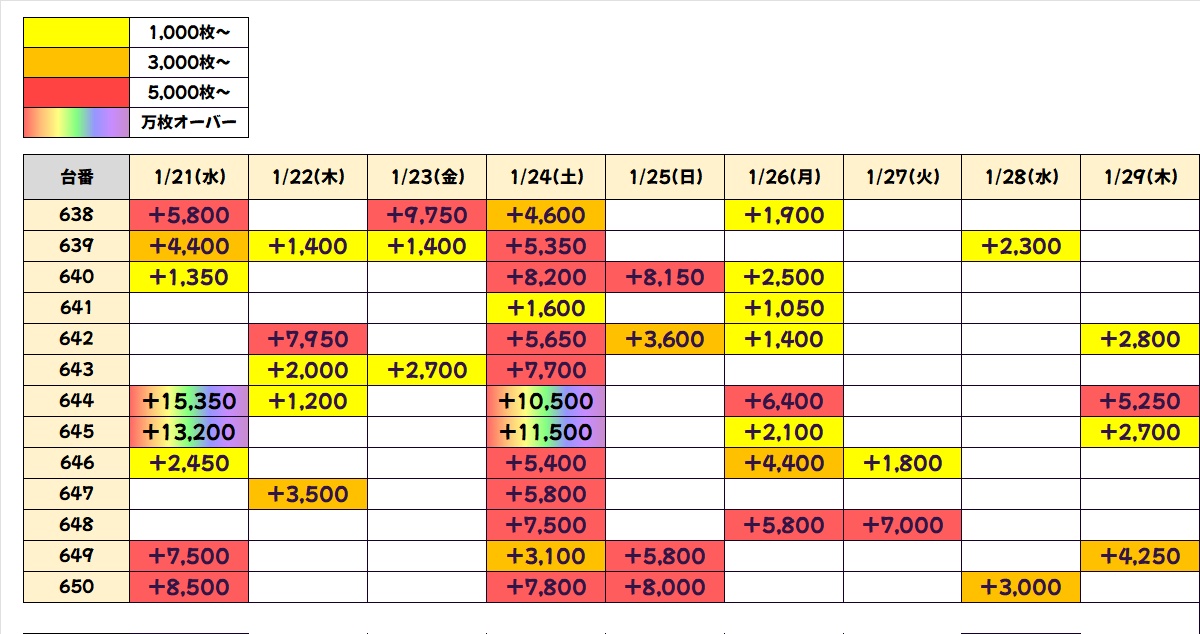The width and height of the screenshot is (1200, 634).
Task: Click the +15,350 rainbow cell
Action: (189, 401)
